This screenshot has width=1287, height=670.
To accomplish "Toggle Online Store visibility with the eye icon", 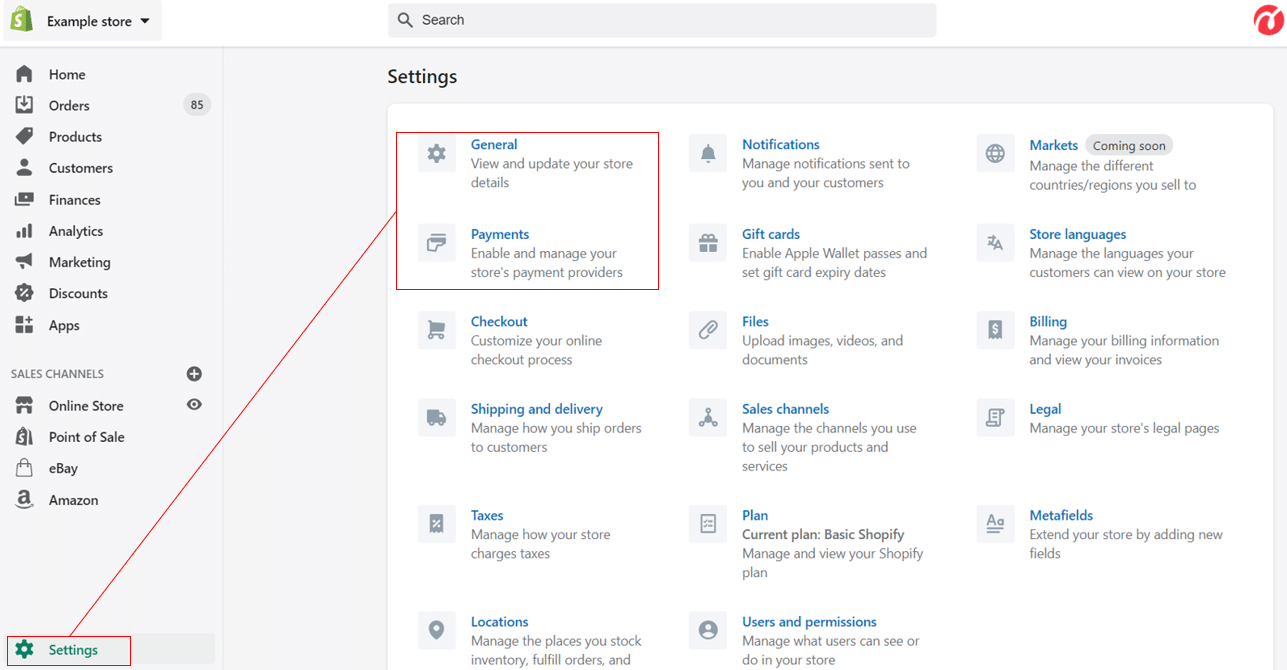I will tap(194, 405).
